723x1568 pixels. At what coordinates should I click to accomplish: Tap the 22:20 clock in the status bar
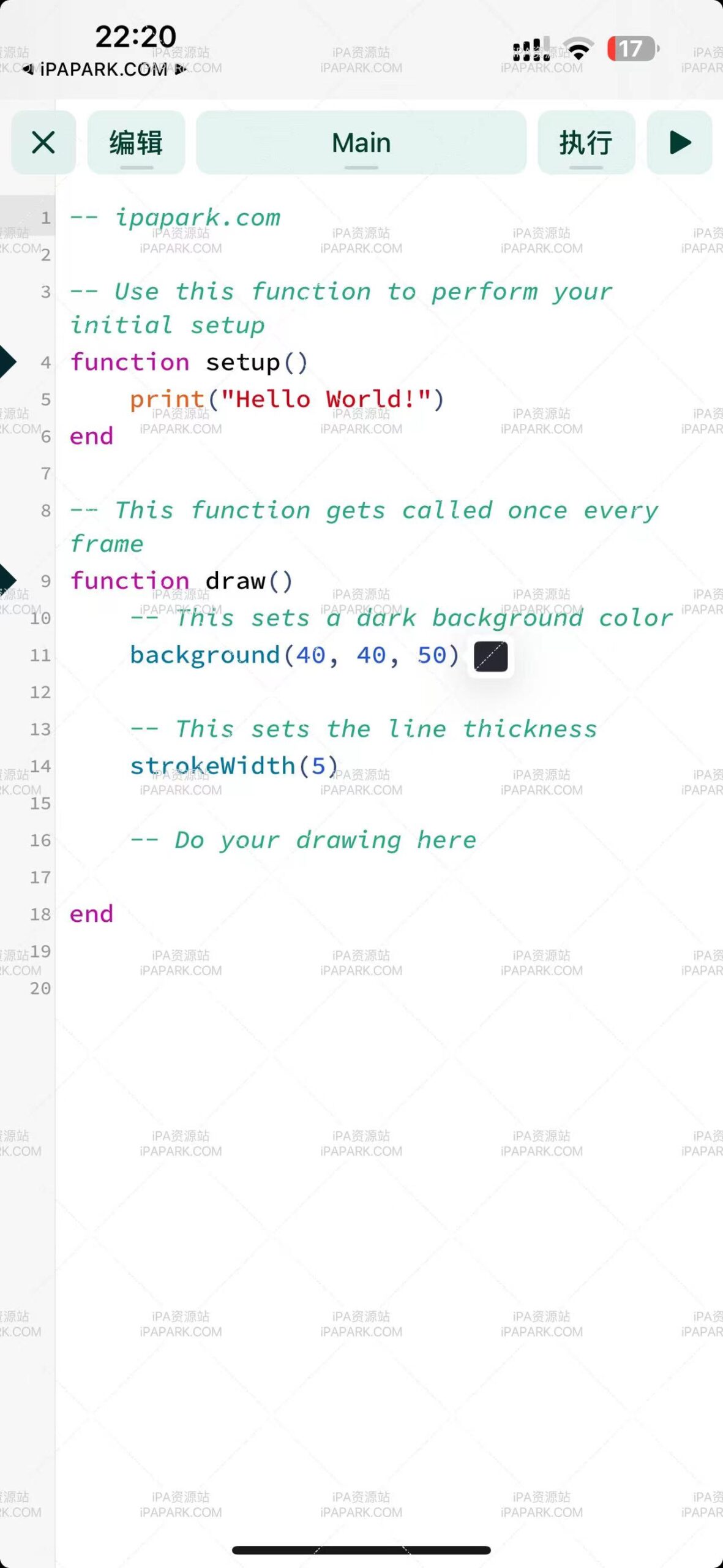coord(135,37)
